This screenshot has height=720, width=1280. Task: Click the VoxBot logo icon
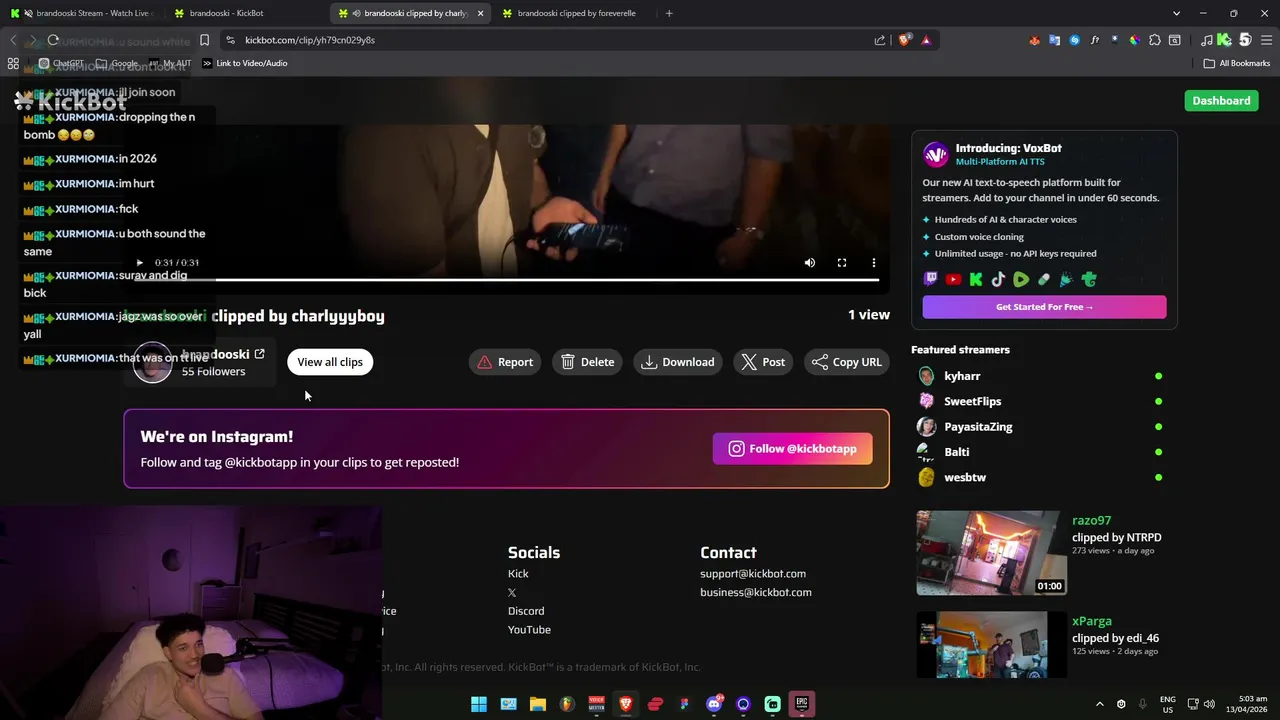(x=936, y=154)
